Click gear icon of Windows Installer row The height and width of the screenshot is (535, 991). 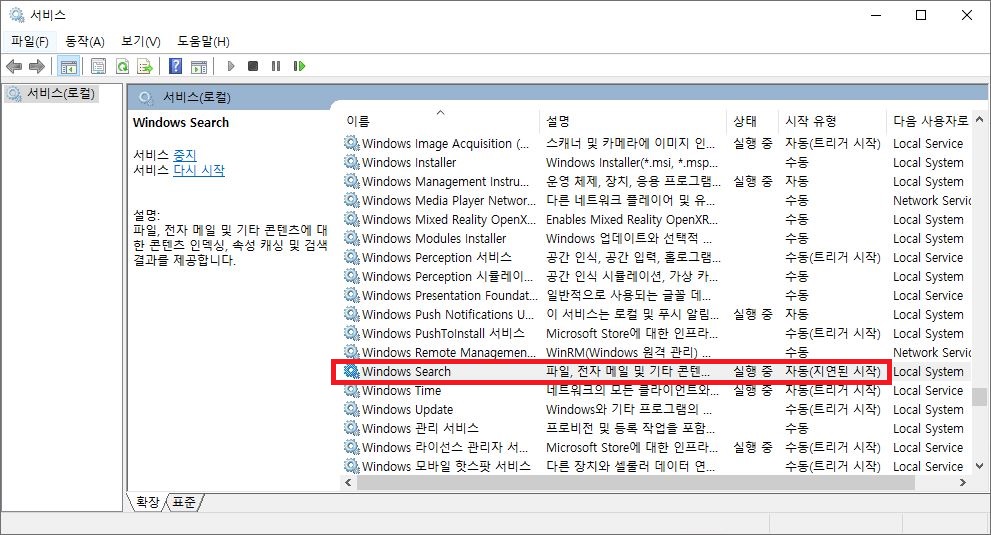coord(351,163)
